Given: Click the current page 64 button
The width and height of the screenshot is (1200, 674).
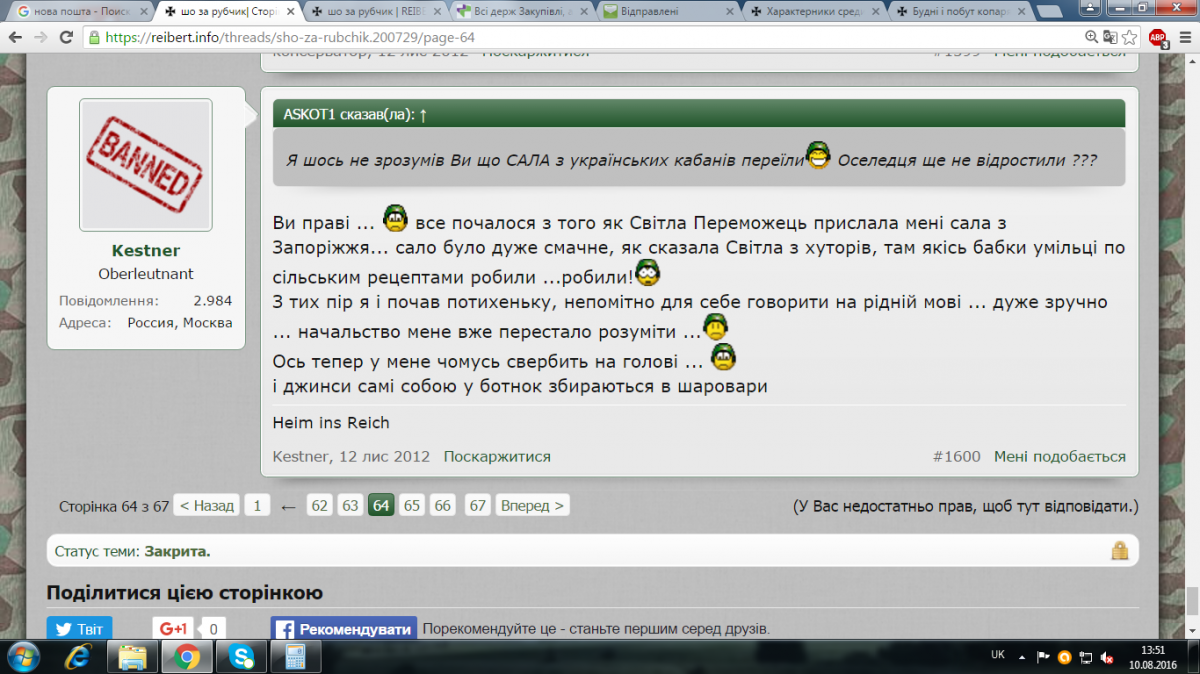Looking at the screenshot, I should 381,506.
